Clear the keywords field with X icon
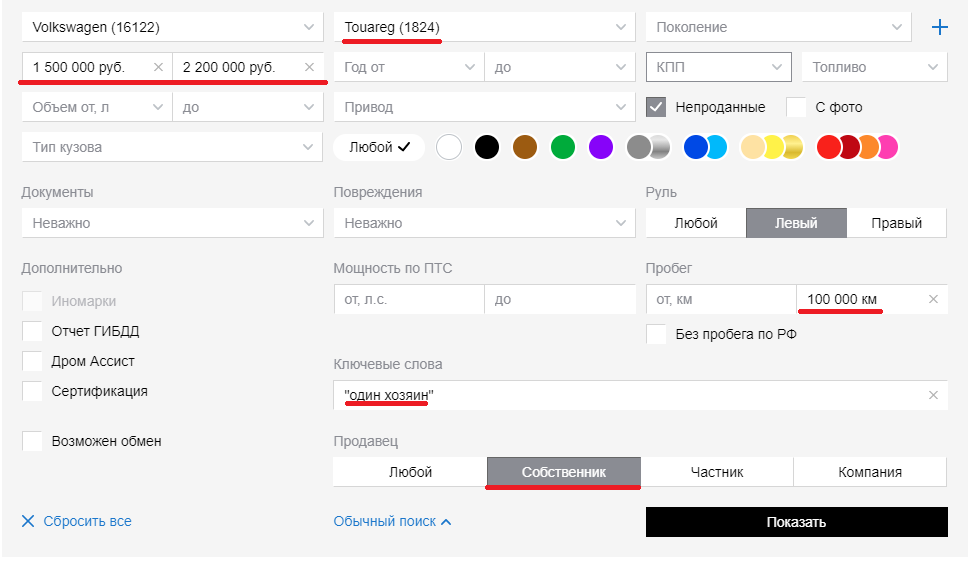Screen dimensions: 978x564 933,395
